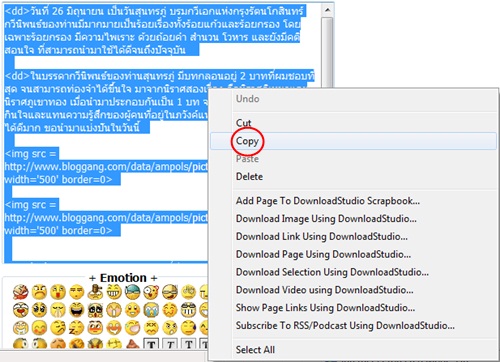
Task: Insert the brown poop emoticon
Action: pyautogui.click(x=133, y=344)
